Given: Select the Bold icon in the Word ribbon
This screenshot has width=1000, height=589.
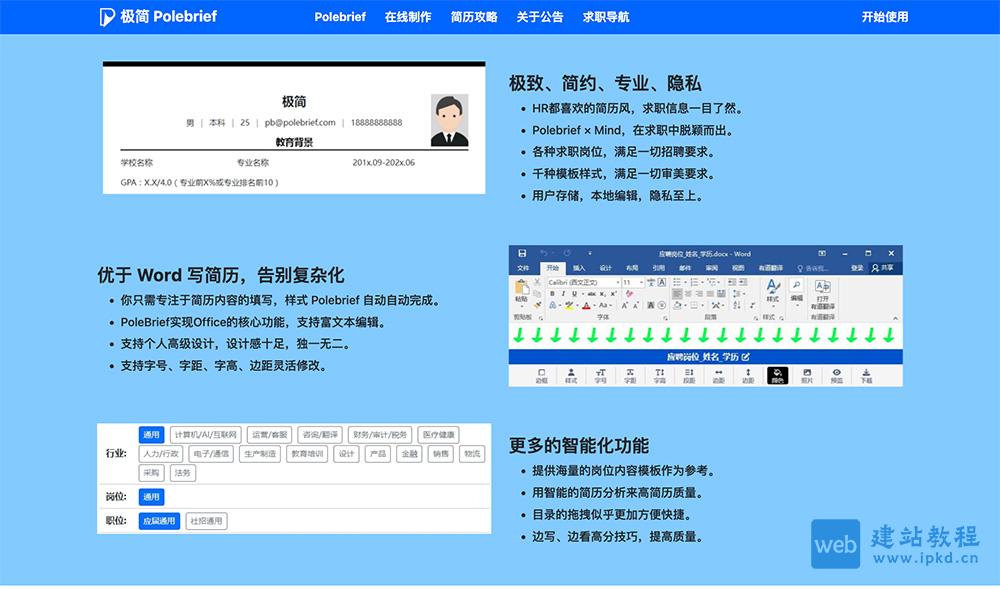Looking at the screenshot, I should coord(552,293).
